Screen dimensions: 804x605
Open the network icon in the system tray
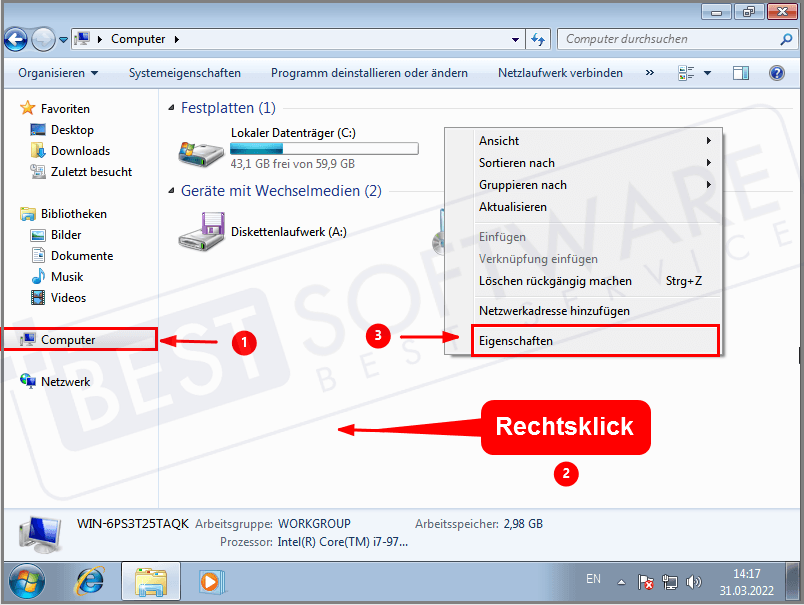tap(669, 582)
